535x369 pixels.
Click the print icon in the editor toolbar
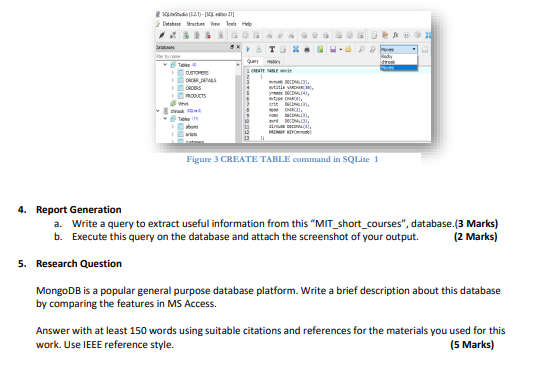tap(307, 49)
